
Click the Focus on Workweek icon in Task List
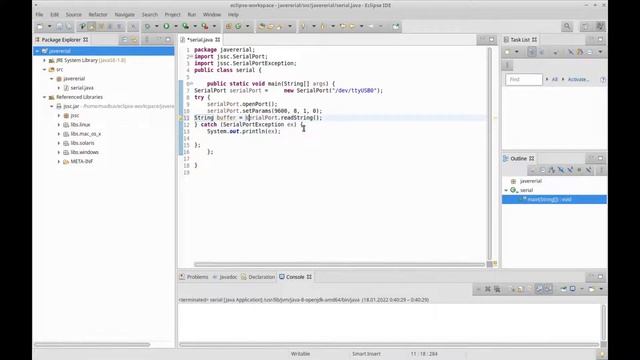coord(556,52)
